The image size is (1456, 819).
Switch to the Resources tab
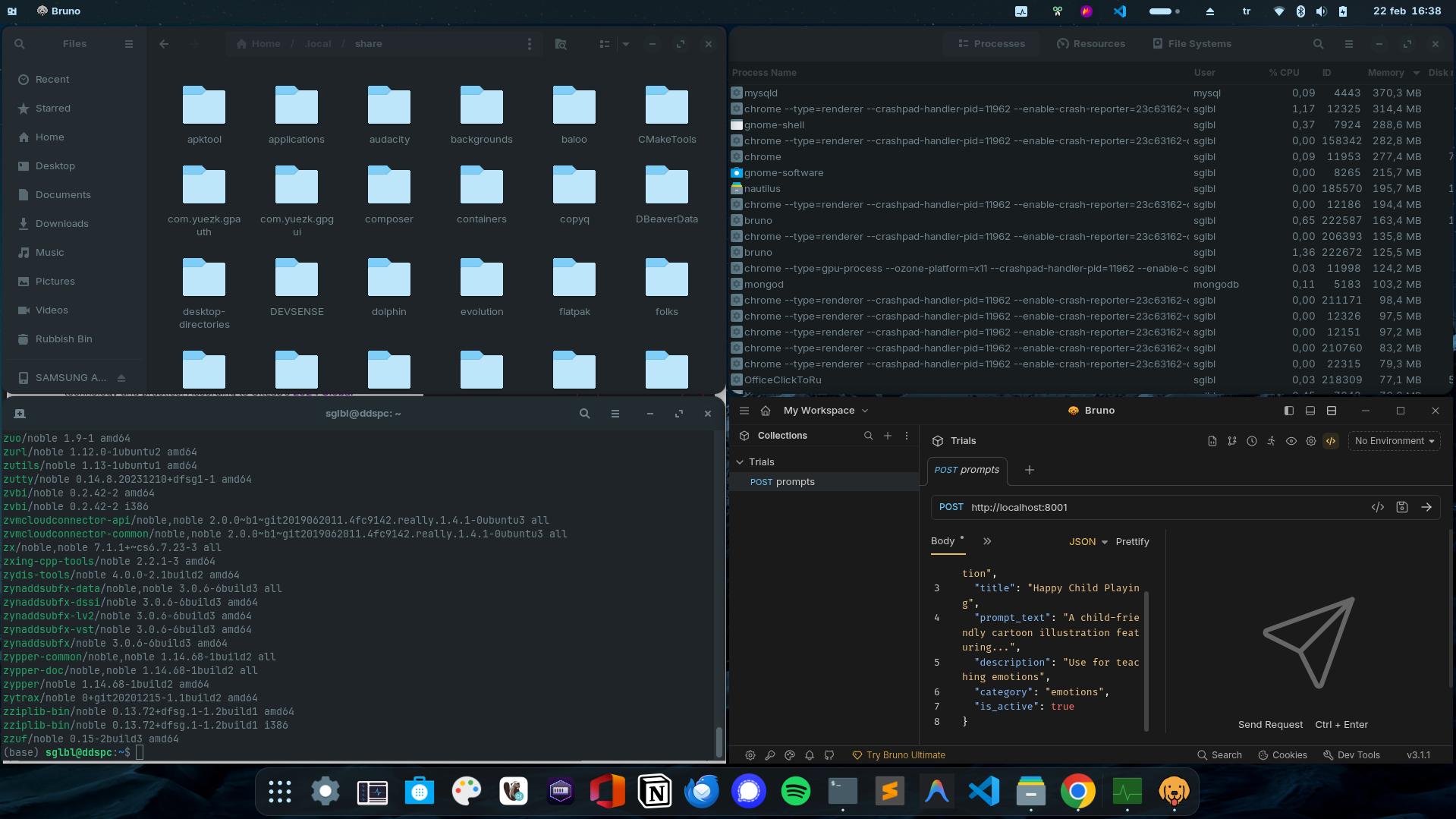[1091, 44]
